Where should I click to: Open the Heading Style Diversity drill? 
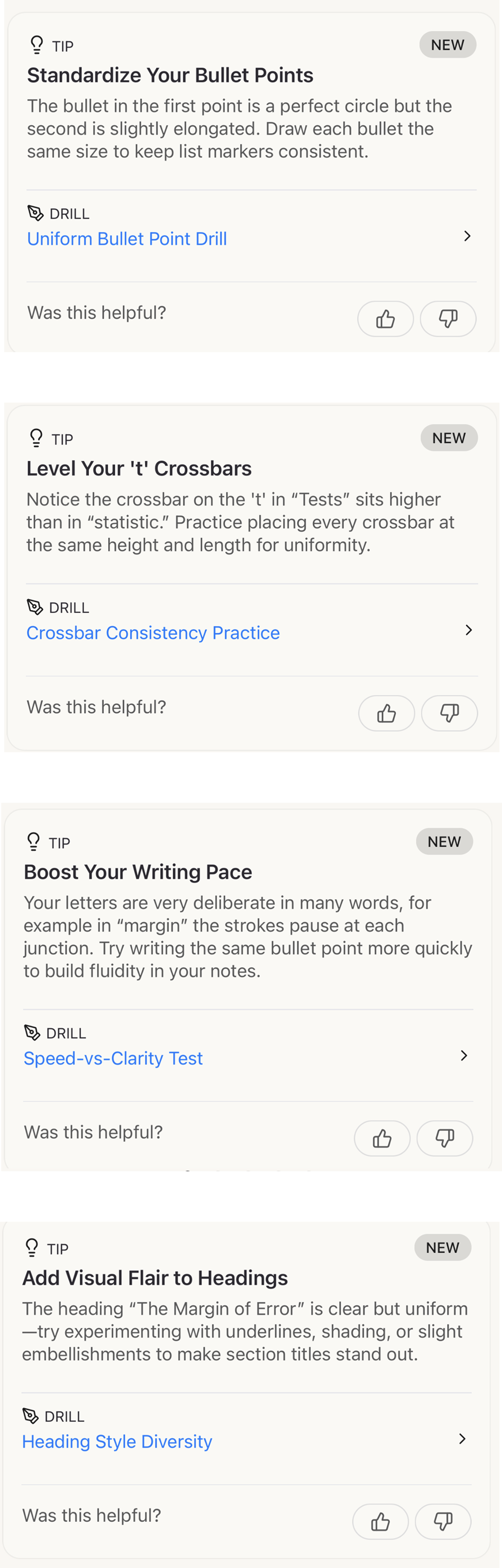tap(117, 1441)
